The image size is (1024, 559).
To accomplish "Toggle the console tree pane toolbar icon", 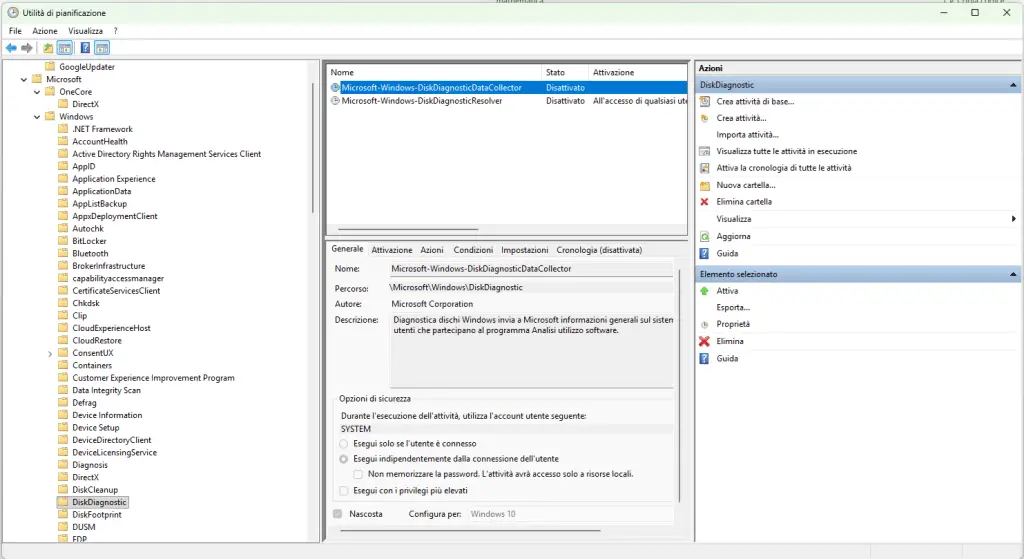I will pos(65,48).
